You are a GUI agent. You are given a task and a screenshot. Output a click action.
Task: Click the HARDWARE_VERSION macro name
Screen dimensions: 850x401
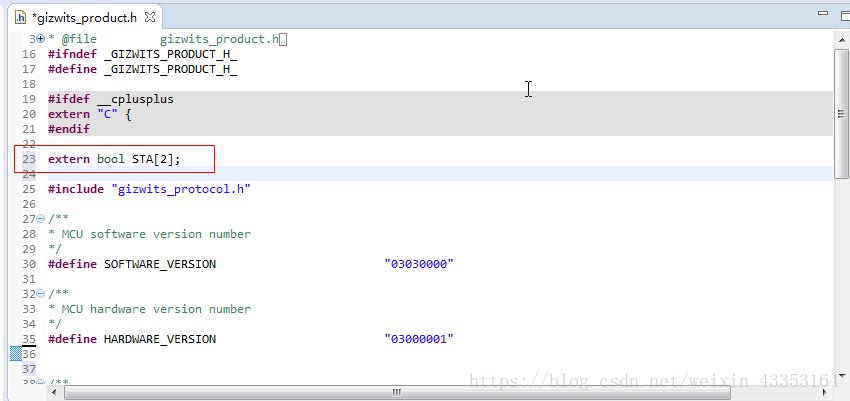click(x=160, y=339)
